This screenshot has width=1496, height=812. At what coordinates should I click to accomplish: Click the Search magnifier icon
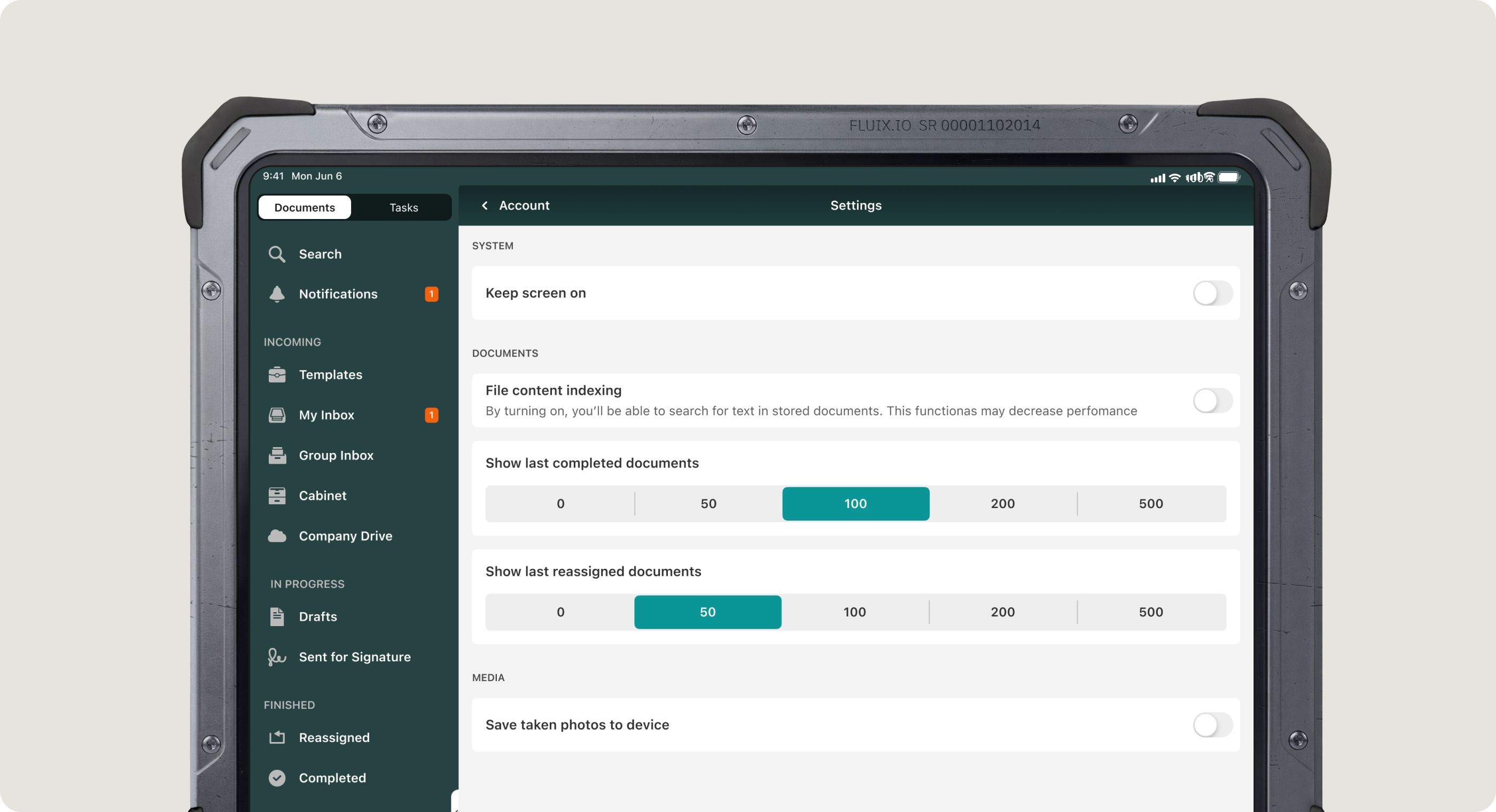point(276,254)
